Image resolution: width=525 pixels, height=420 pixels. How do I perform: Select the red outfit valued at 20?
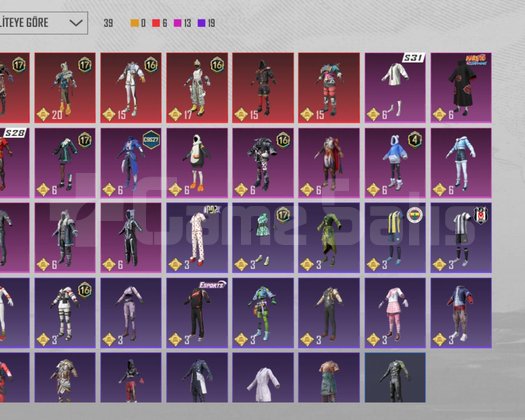coord(65,88)
